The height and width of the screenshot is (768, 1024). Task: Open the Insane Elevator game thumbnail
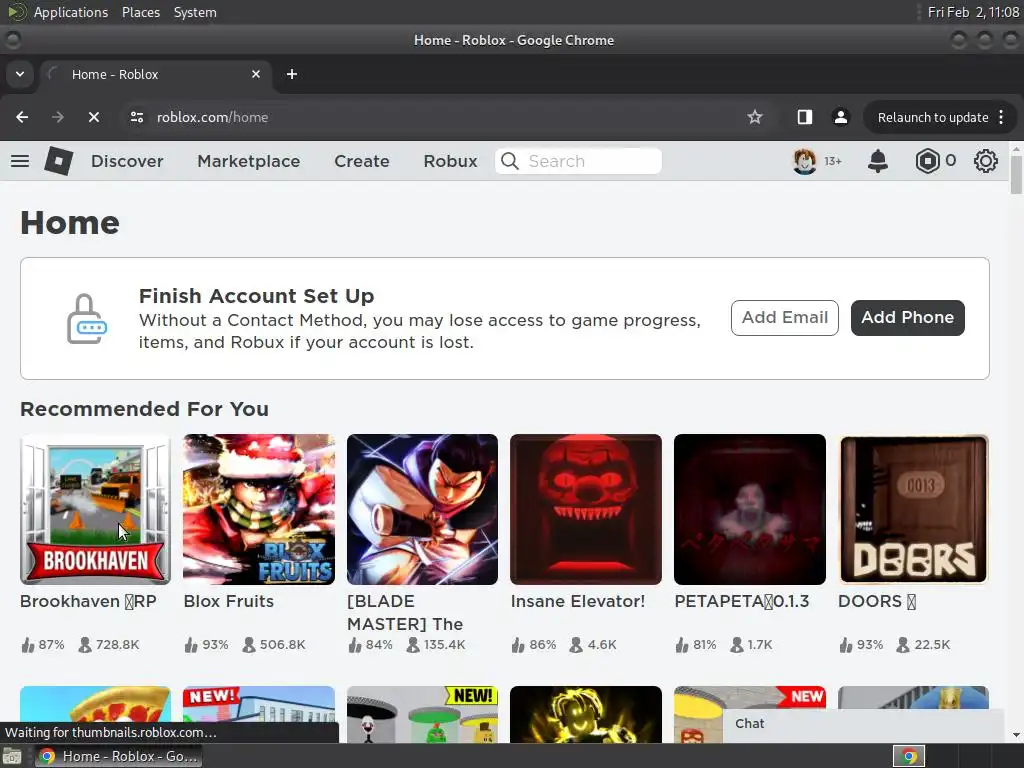pyautogui.click(x=586, y=509)
